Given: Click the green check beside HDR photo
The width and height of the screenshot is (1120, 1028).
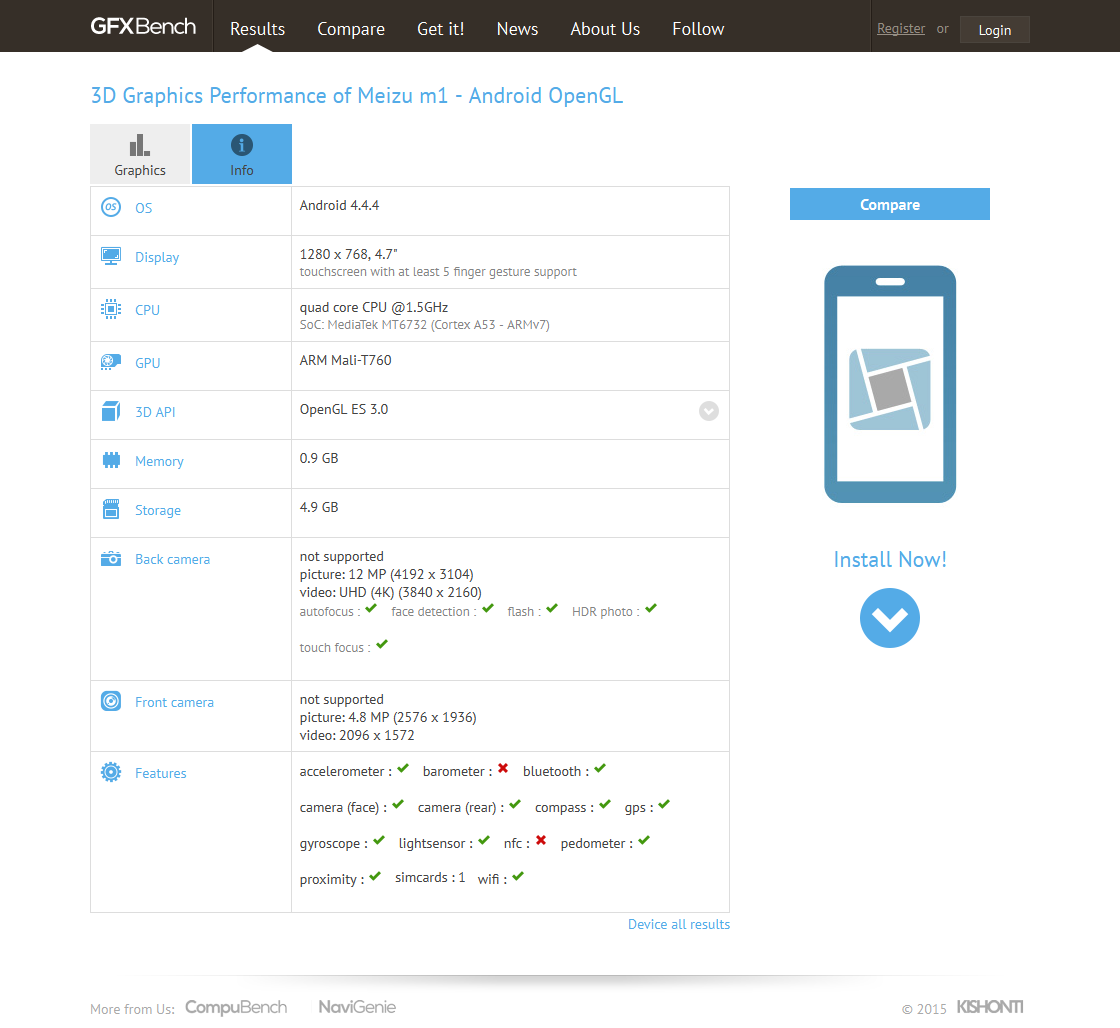Looking at the screenshot, I should 651,609.
